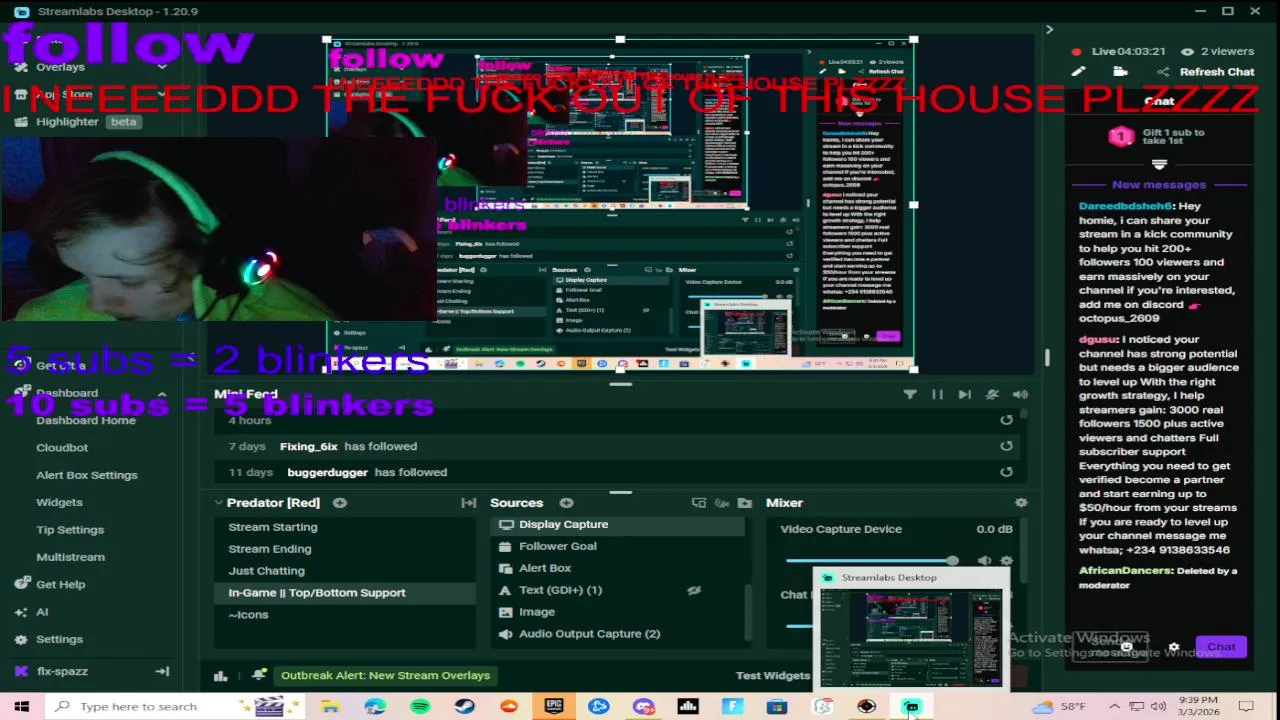Collapse the Overlays sidebar section

click(x=162, y=67)
